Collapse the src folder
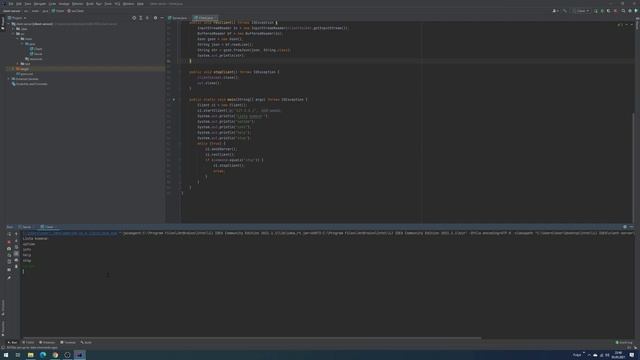 pyautogui.click(x=13, y=34)
